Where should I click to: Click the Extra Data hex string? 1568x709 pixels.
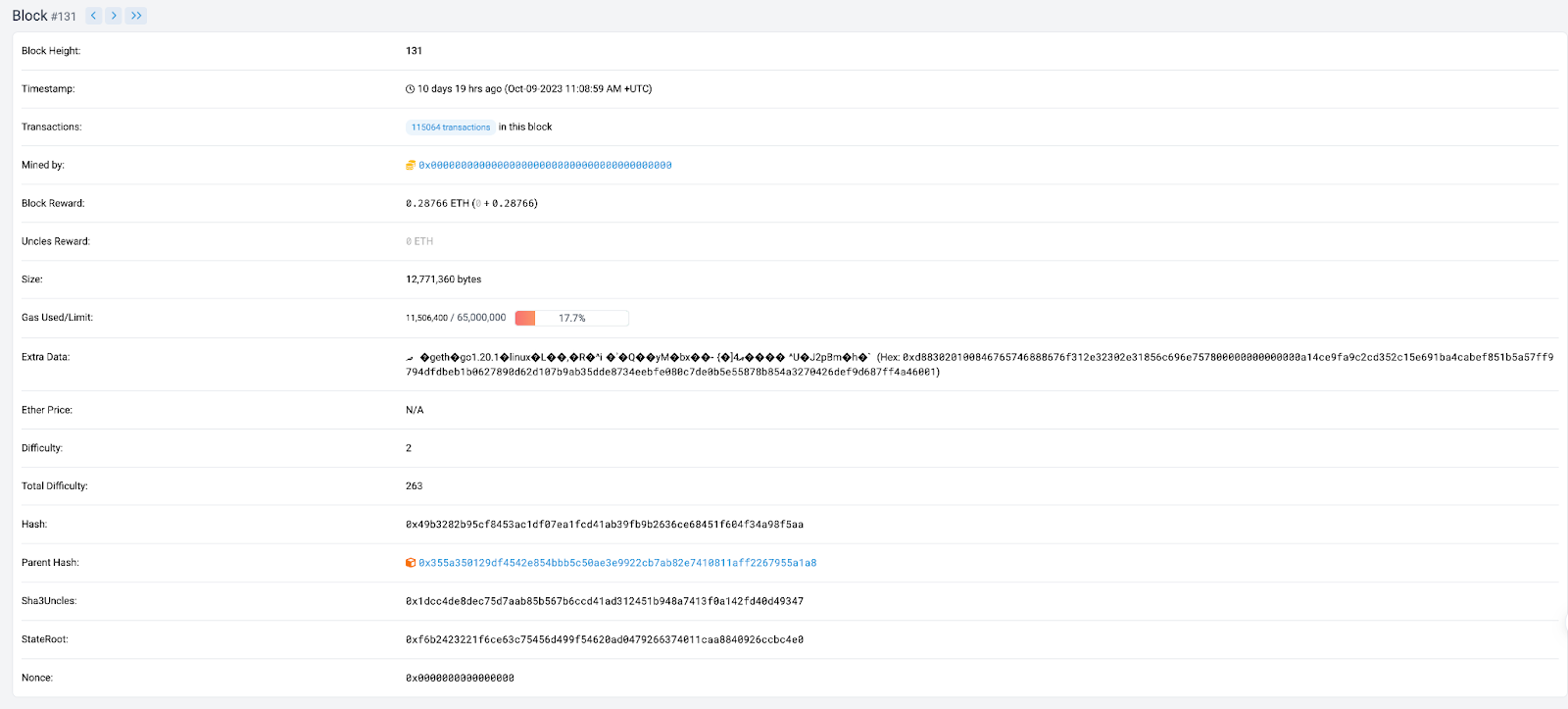[x=980, y=364]
